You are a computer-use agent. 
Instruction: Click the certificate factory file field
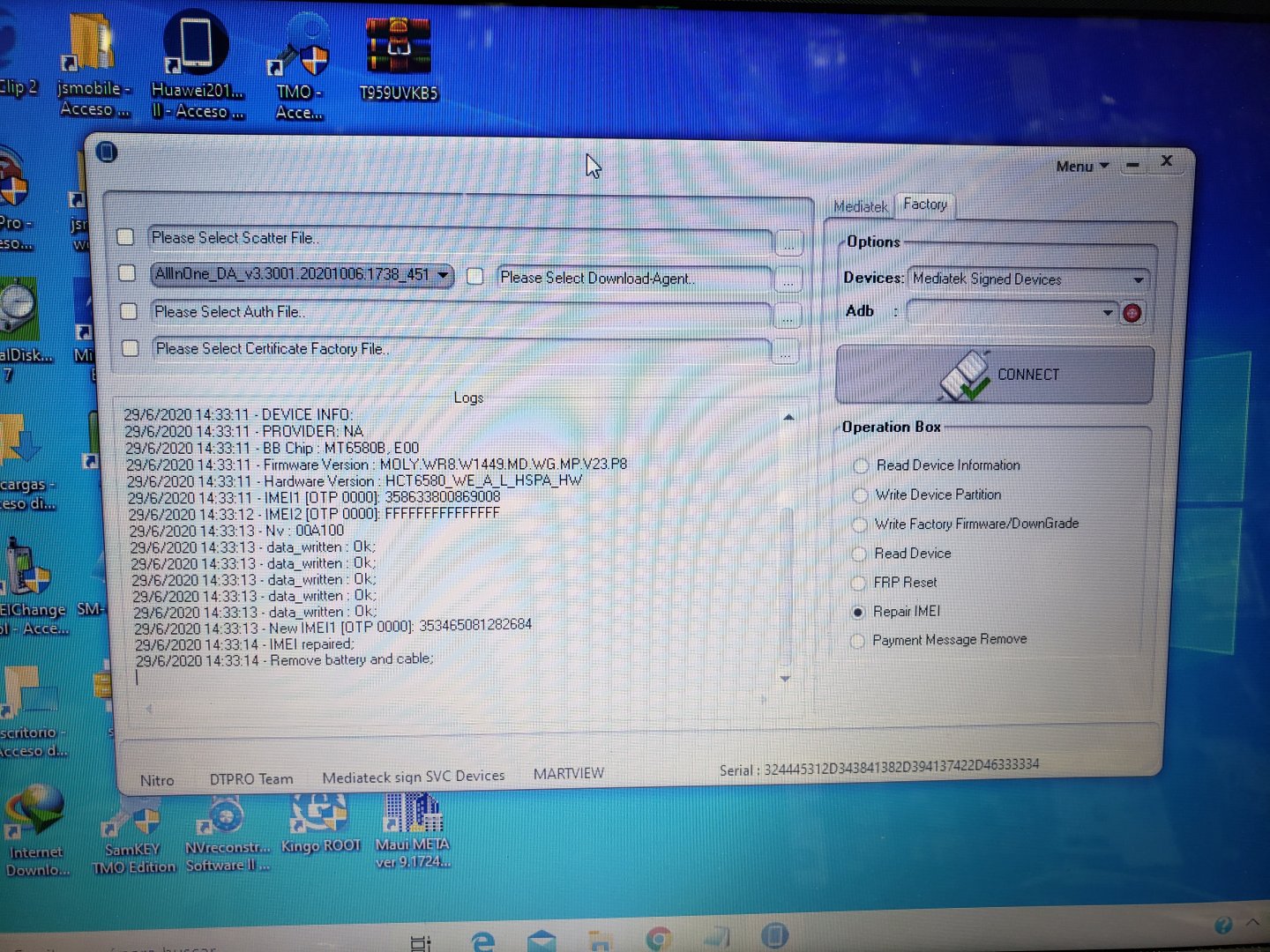point(462,349)
